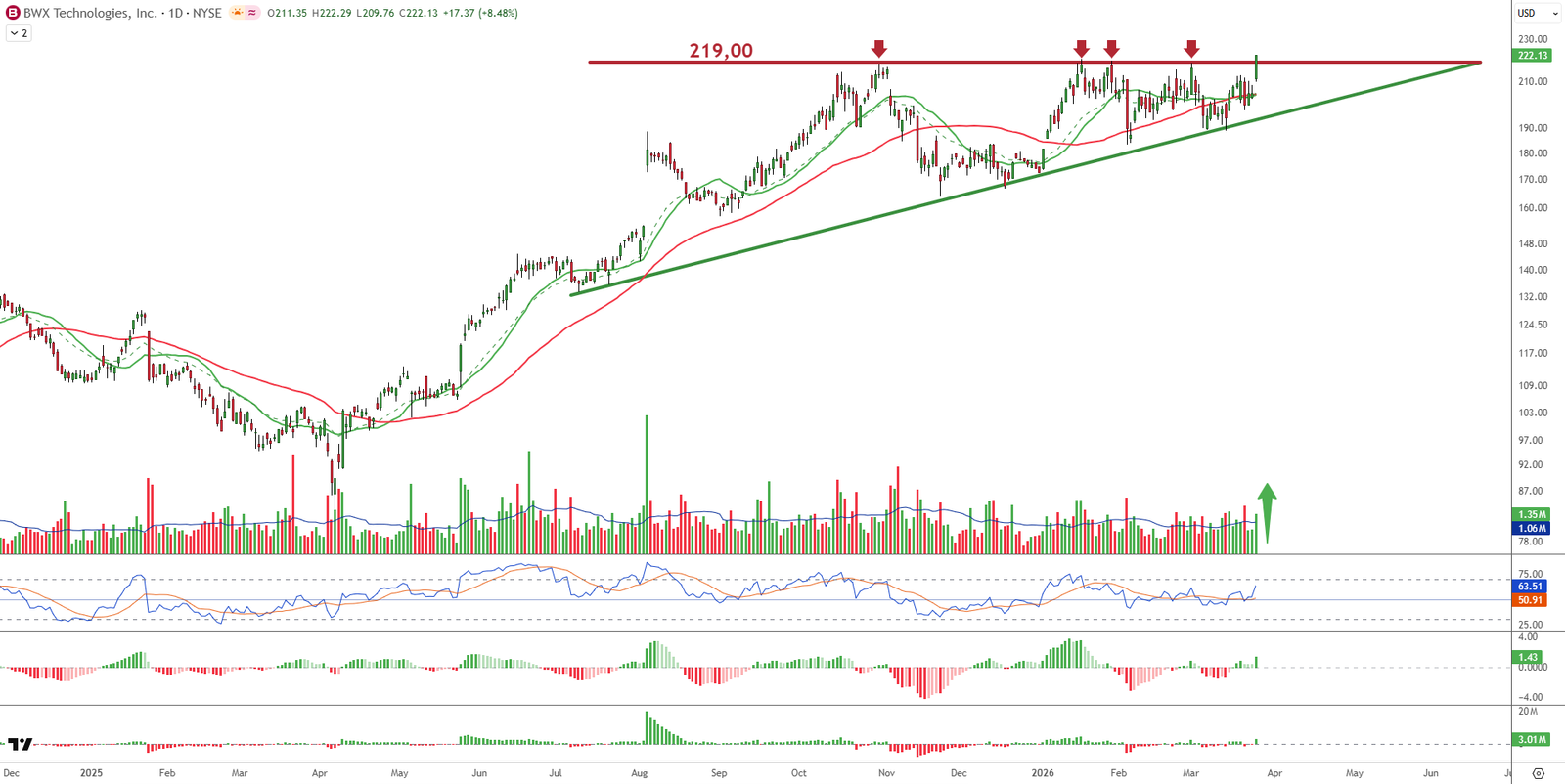Click the pink approximate-equals data status icon
This screenshot has height=784, width=1565.
pos(252,13)
